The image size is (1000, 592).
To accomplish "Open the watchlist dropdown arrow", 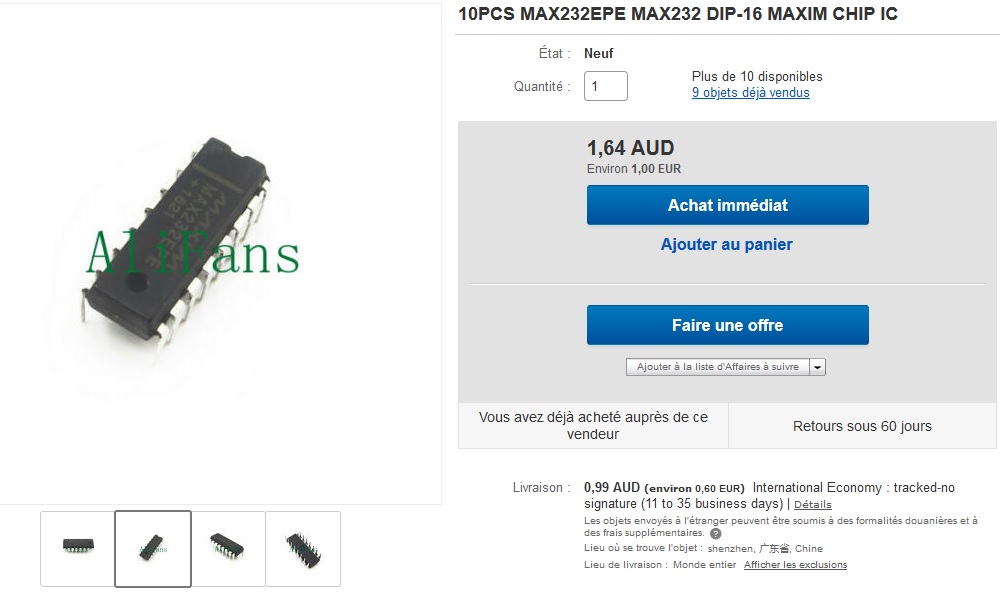I will tap(818, 367).
